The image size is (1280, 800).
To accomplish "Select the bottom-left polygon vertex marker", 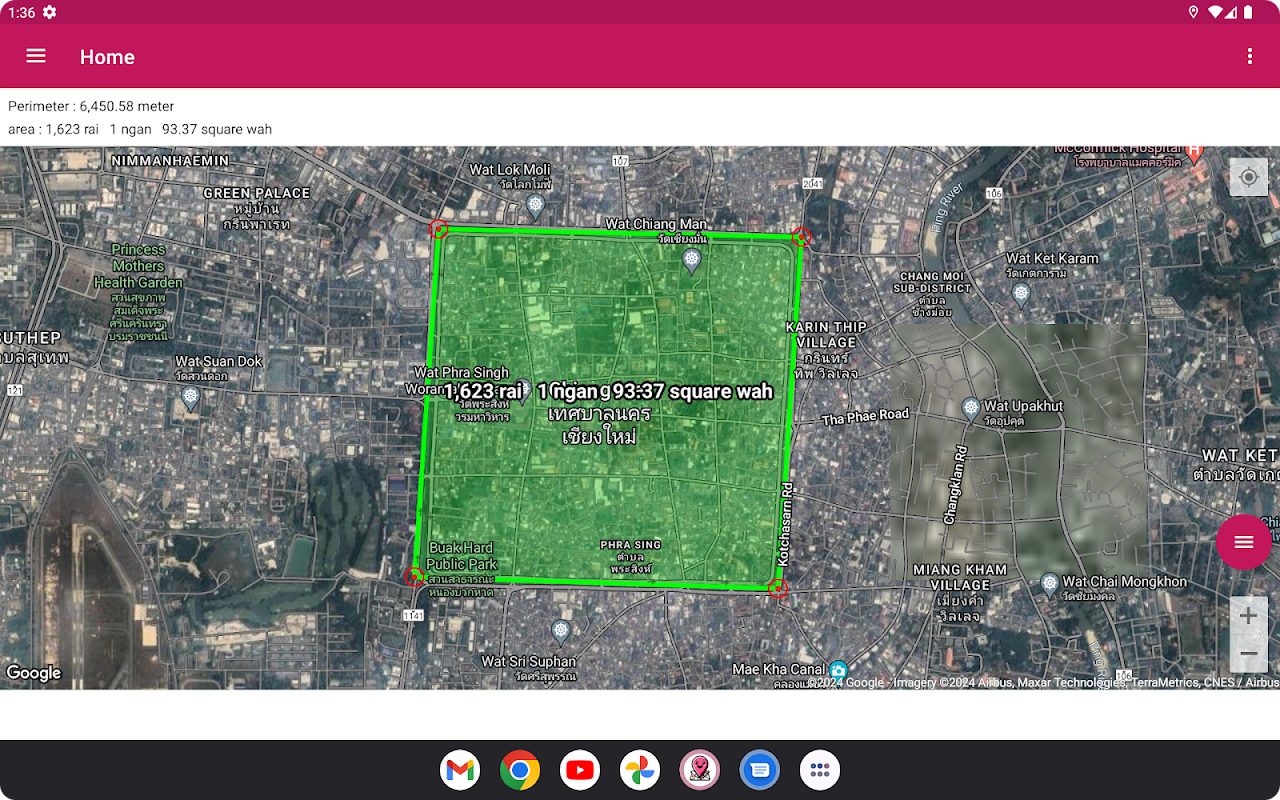I will coord(414,576).
